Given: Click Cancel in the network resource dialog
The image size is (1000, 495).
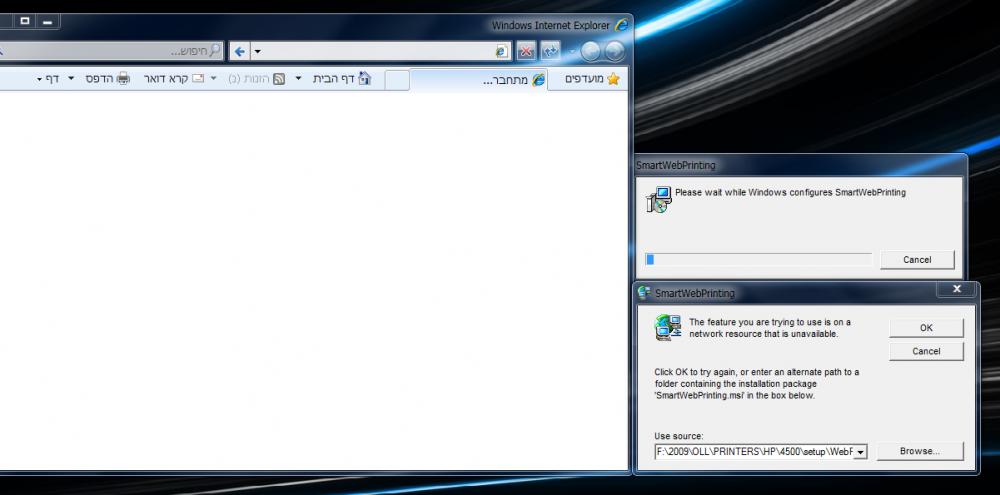Looking at the screenshot, I should tap(926, 351).
